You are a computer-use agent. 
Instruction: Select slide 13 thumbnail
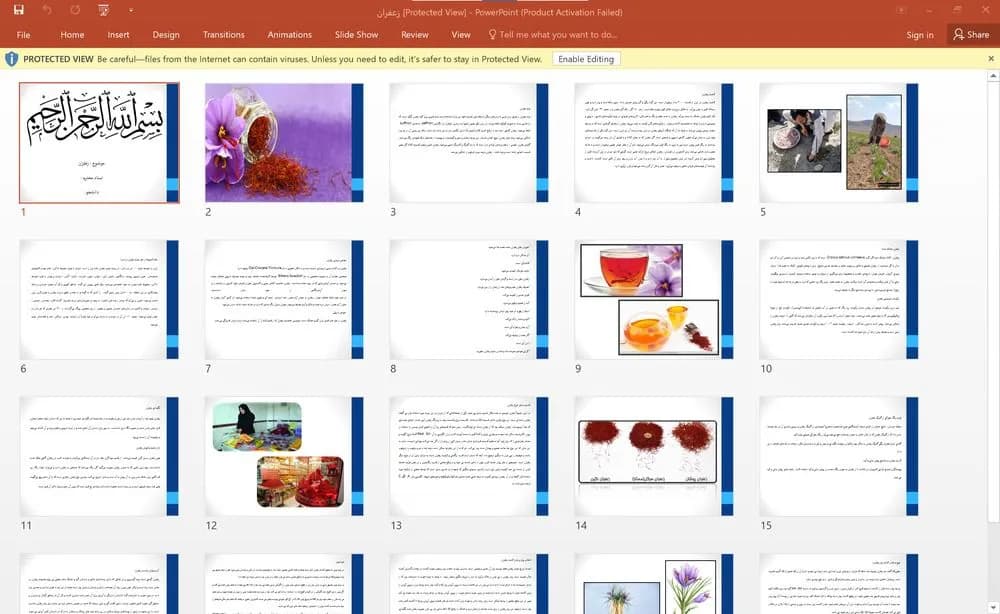click(469, 457)
